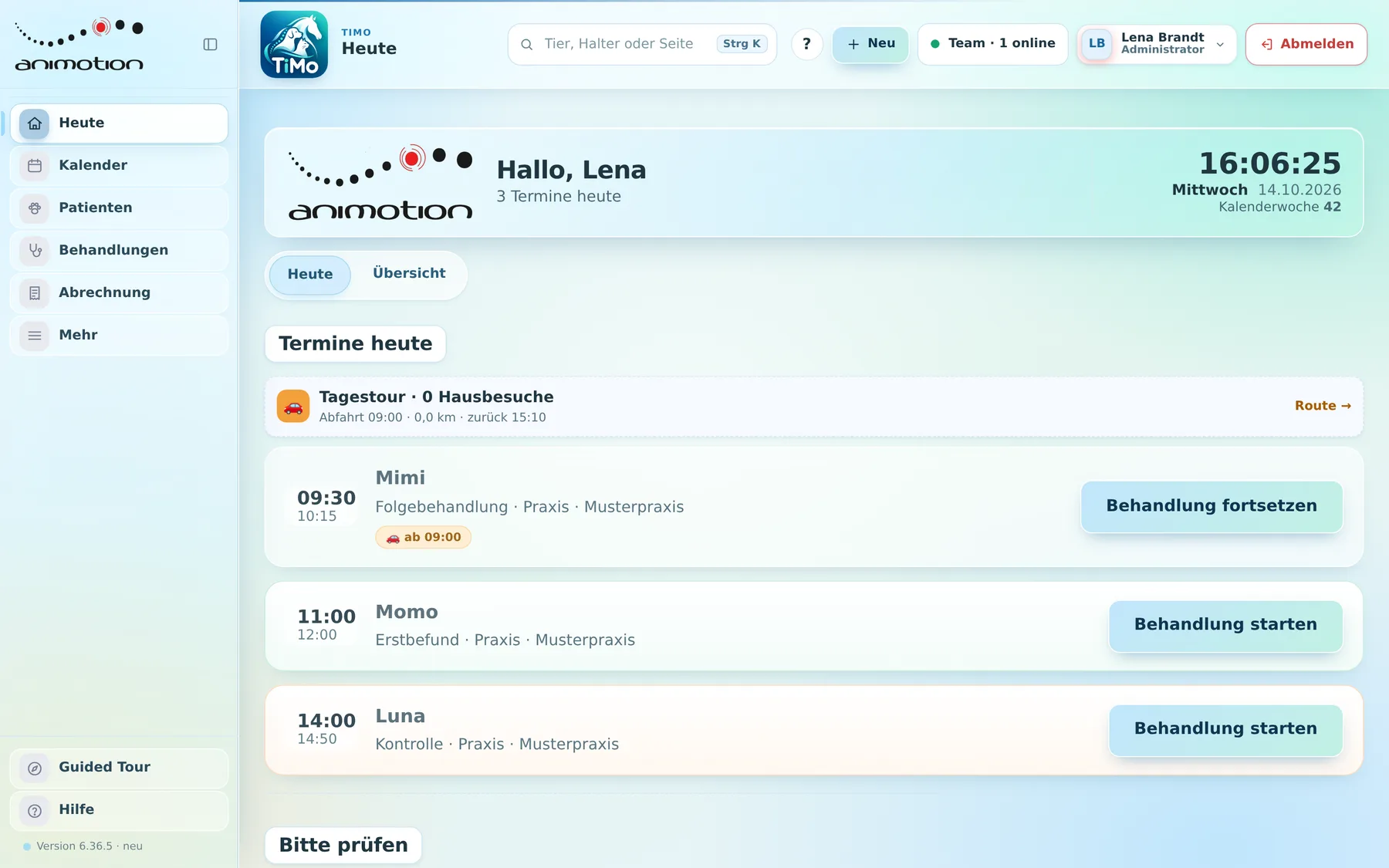
Task: Click the Termine heute heading
Action: pyautogui.click(x=355, y=344)
